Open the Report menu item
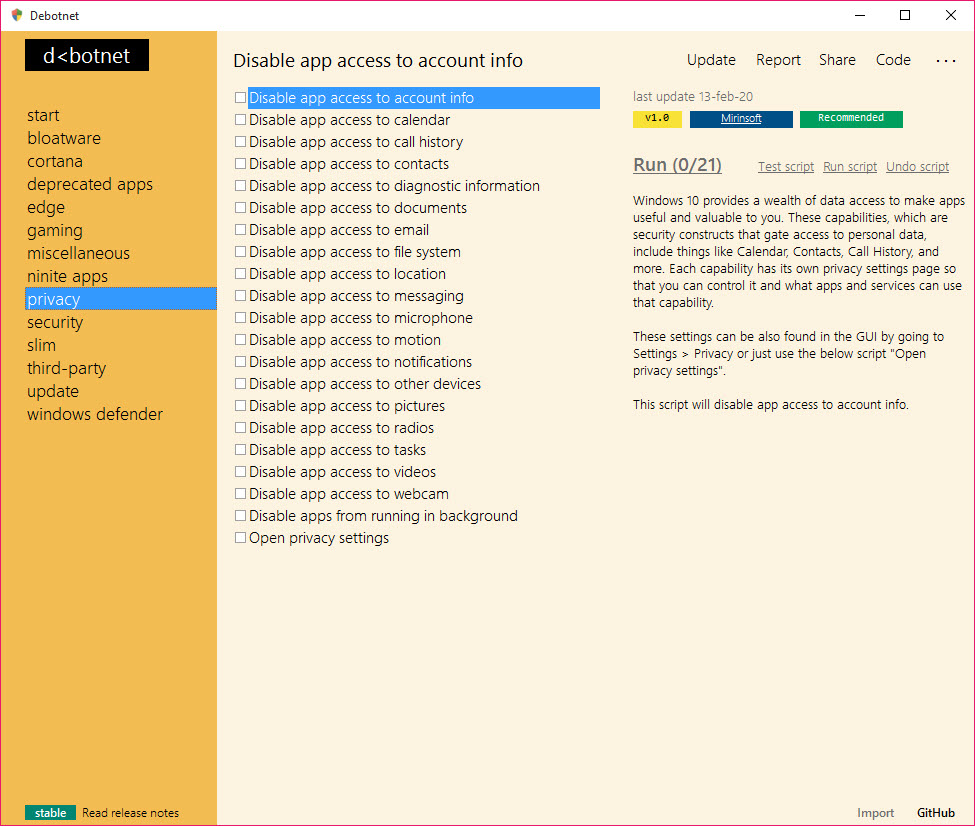 pos(778,60)
